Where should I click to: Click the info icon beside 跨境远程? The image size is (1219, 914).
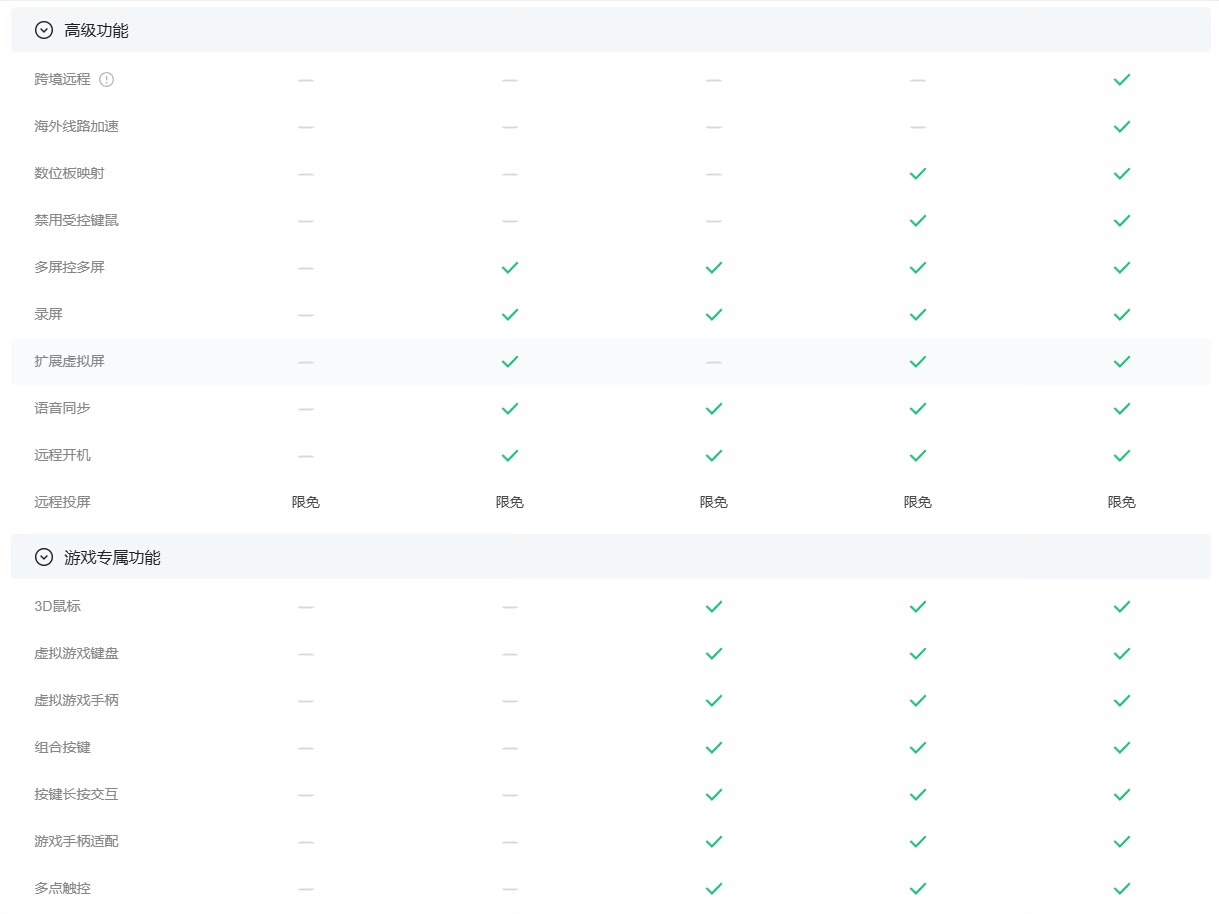[x=107, y=79]
